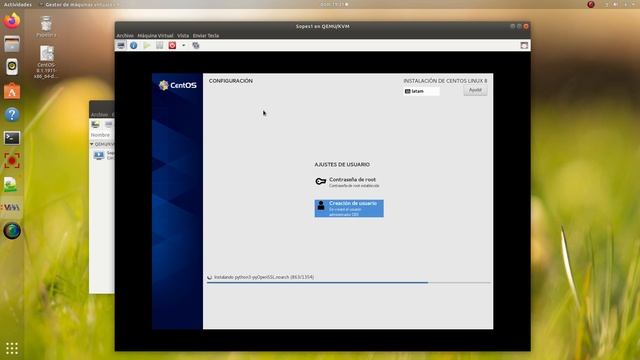The width and height of the screenshot is (640, 360).
Task: Open Terminal from the dock
Action: click(12, 138)
